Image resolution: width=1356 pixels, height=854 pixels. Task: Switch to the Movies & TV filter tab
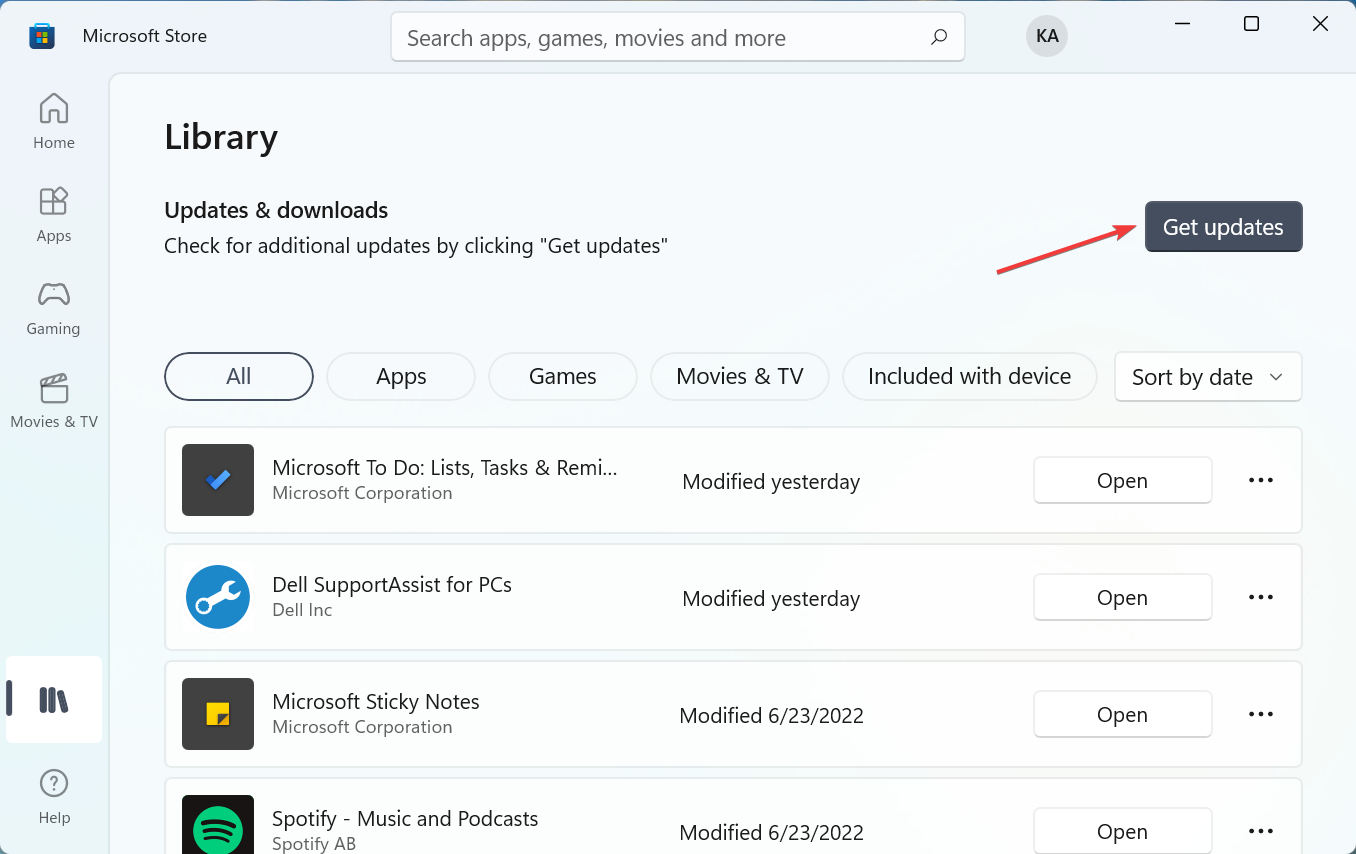[x=739, y=376]
